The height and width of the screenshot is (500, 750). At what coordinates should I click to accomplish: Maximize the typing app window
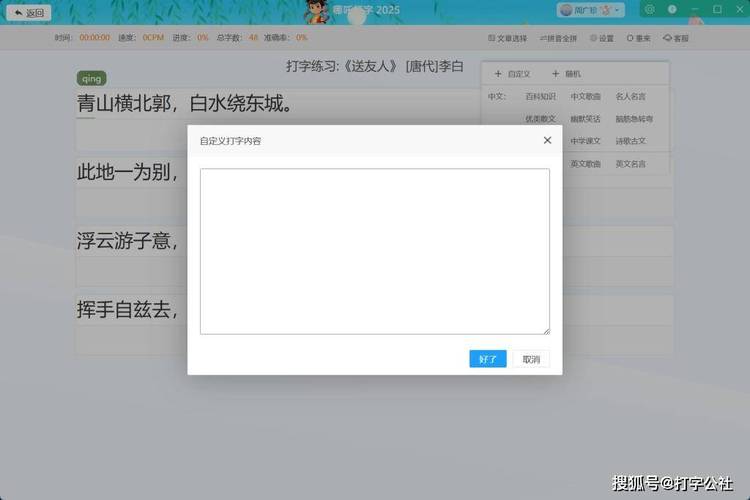coord(717,10)
